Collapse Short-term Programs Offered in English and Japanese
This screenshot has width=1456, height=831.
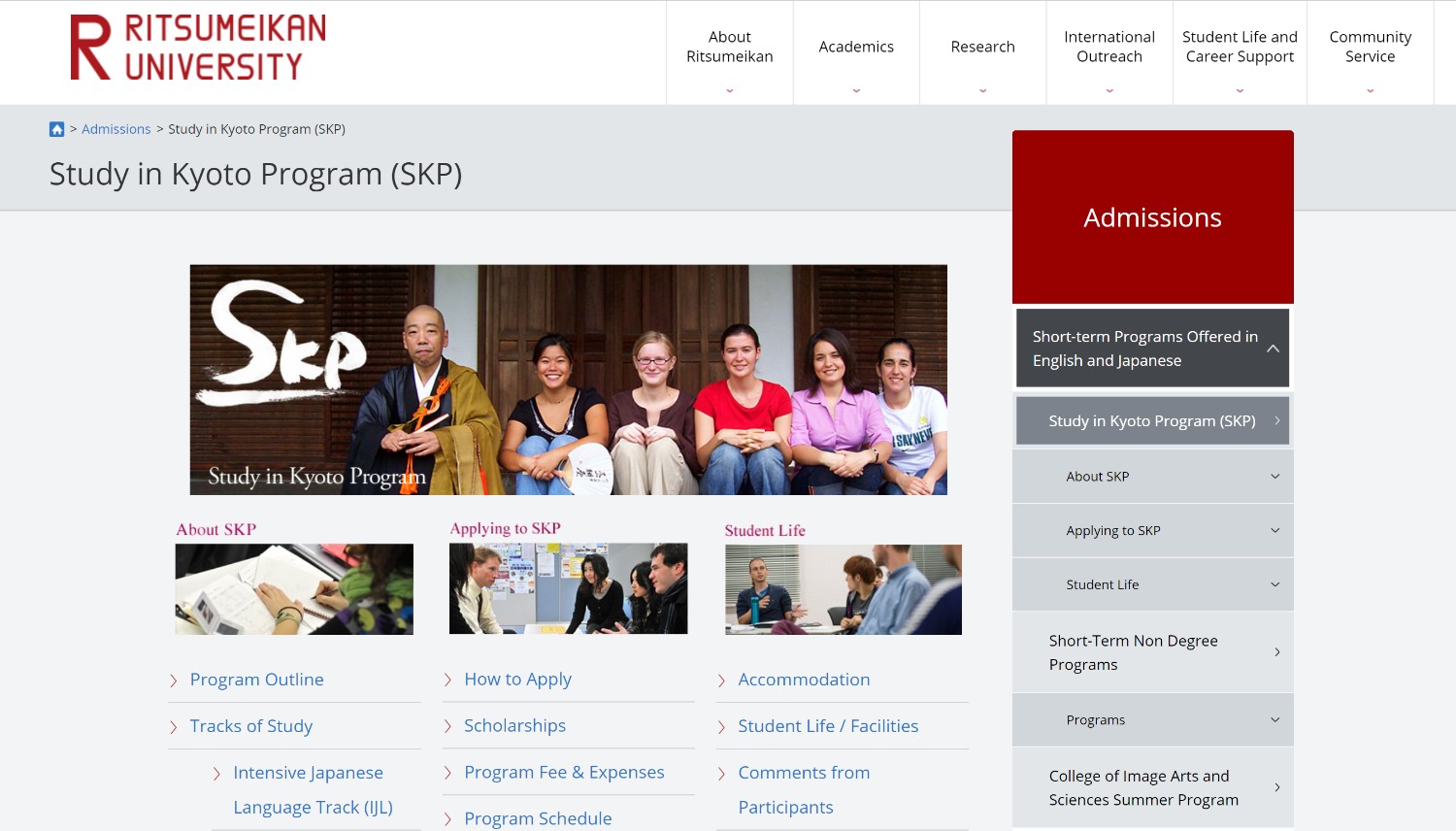pos(1153,348)
